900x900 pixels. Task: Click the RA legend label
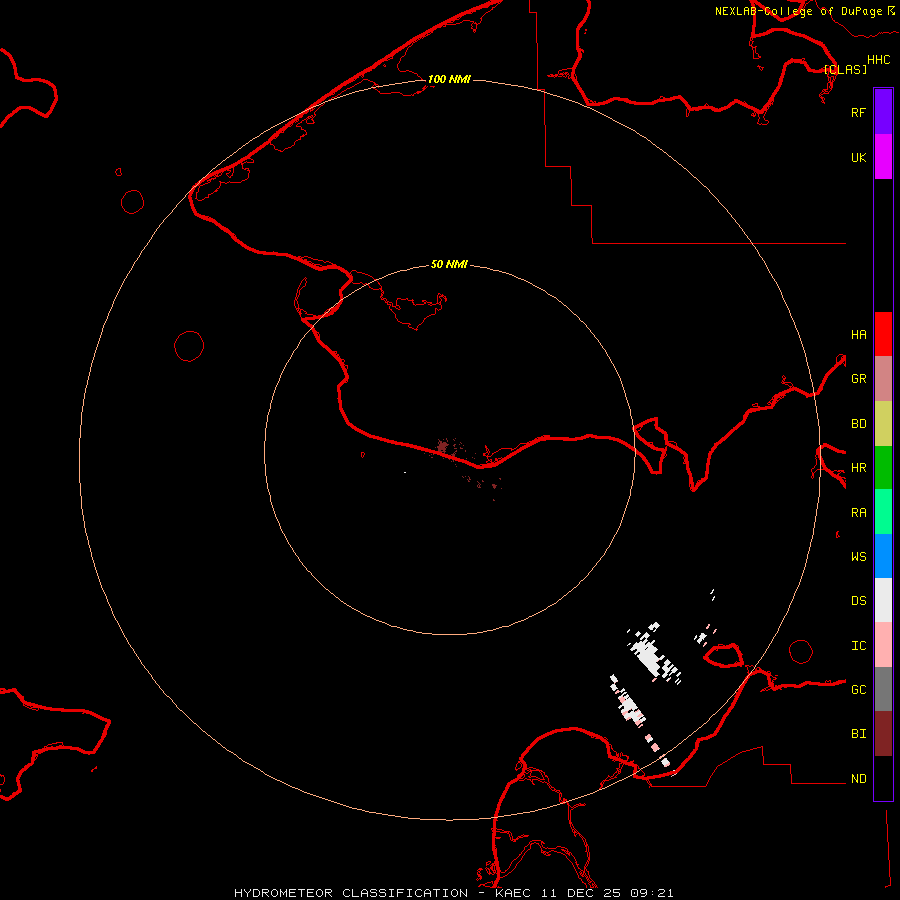[x=858, y=513]
